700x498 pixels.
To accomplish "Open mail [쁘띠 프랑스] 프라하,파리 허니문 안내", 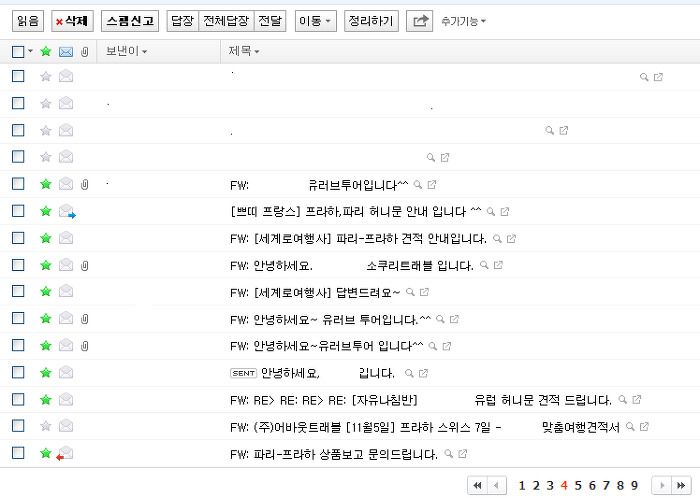I will click(356, 212).
